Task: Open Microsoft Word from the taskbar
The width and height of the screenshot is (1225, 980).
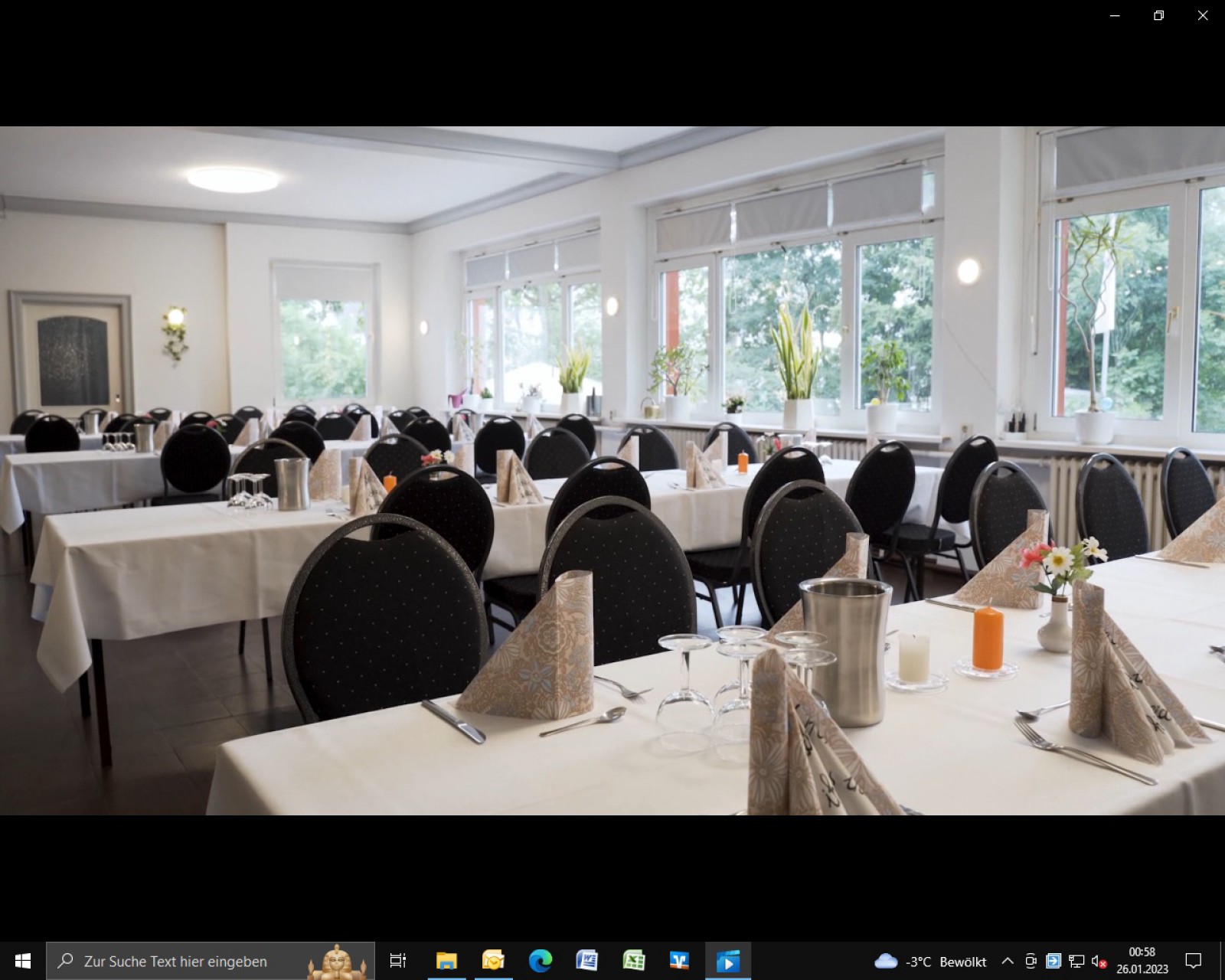Action: point(587,961)
